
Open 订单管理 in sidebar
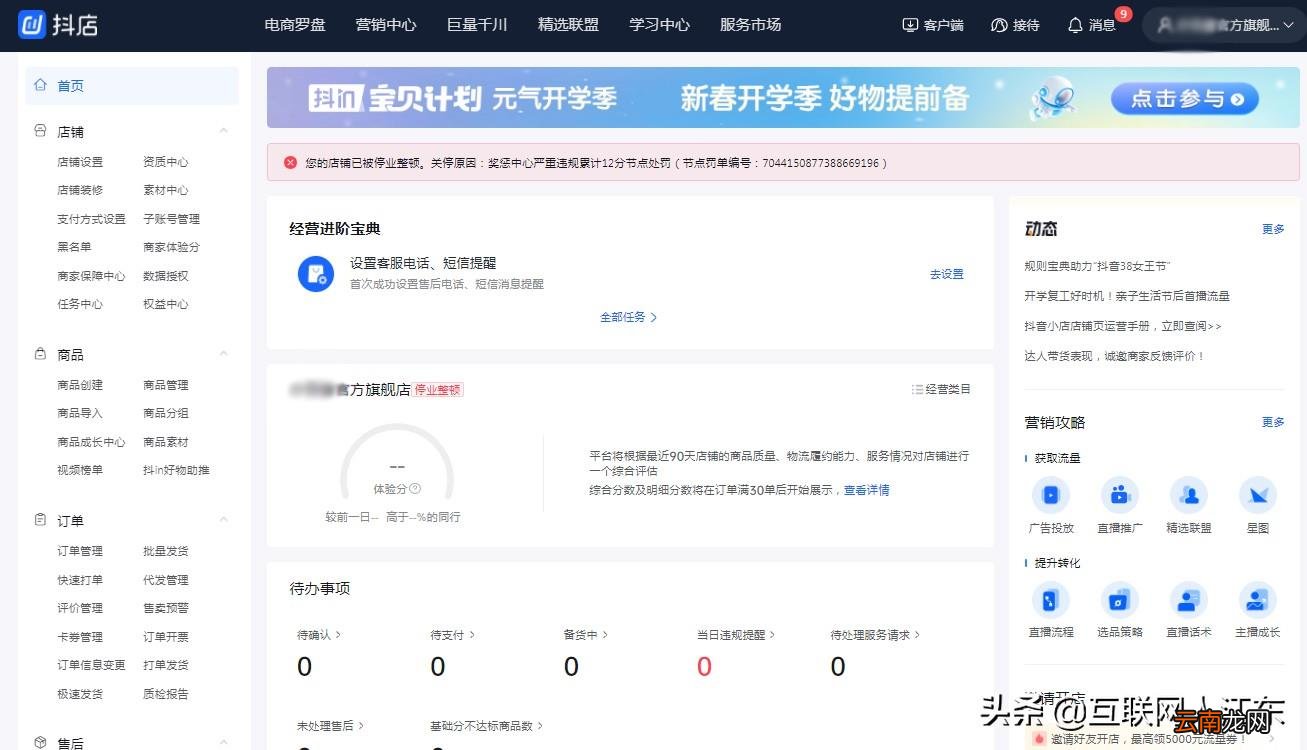tap(80, 551)
